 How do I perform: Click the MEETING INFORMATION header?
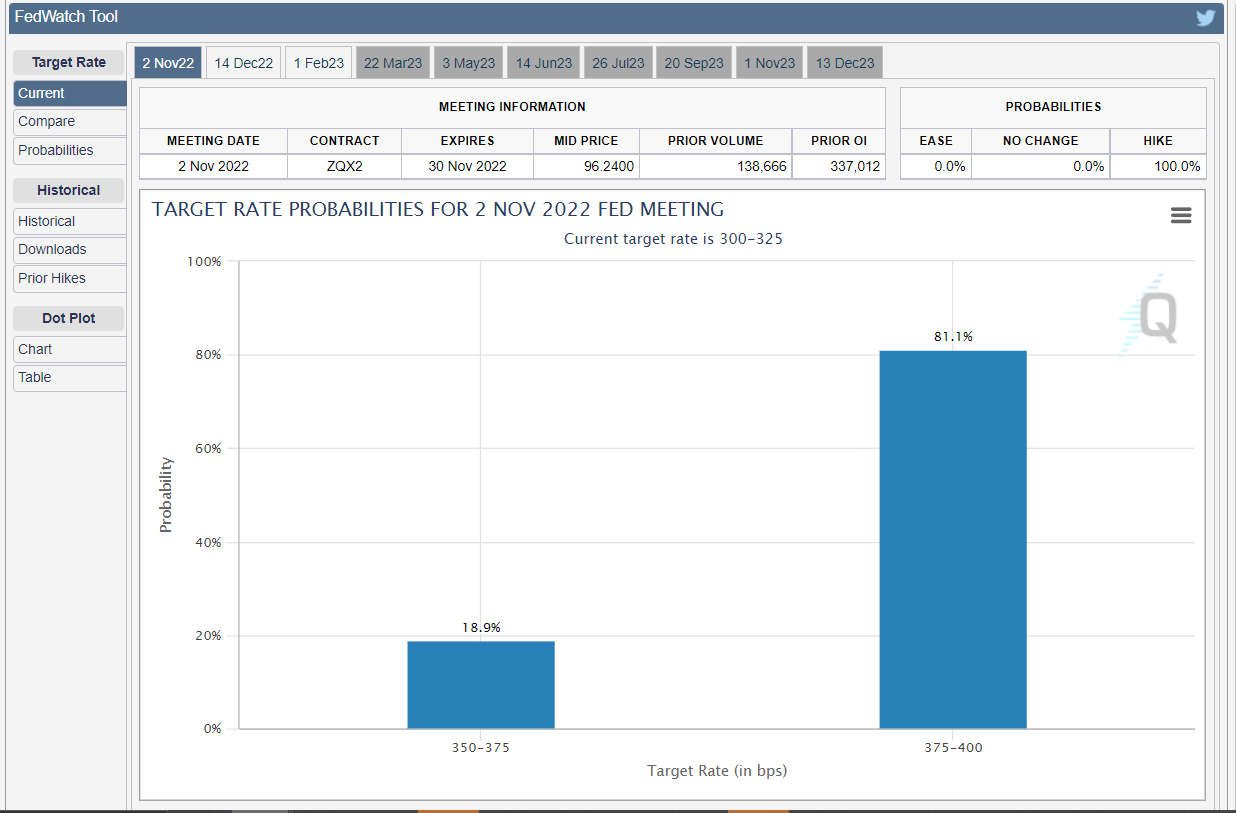(512, 107)
